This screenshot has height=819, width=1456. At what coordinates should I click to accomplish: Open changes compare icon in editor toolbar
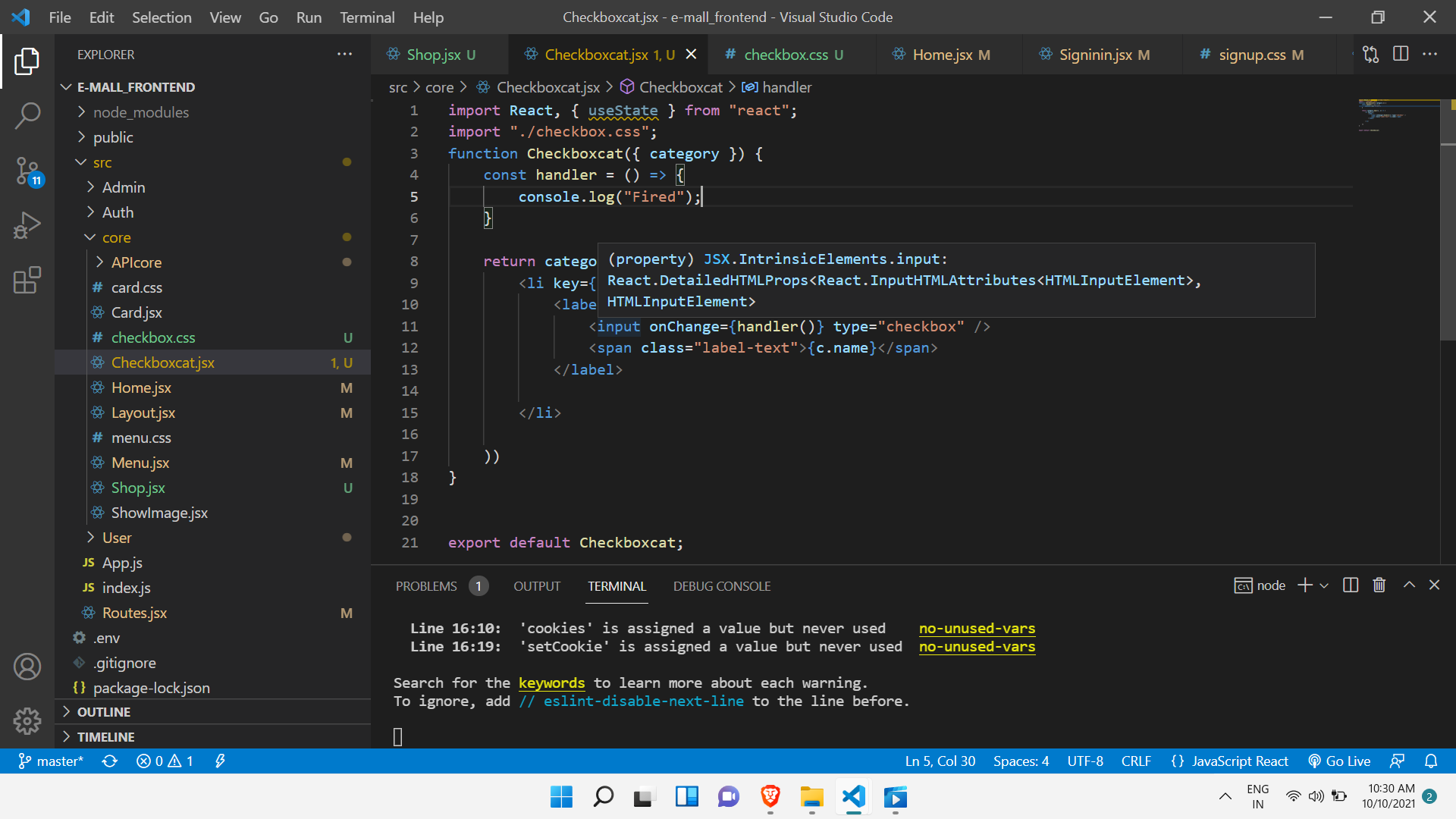tap(1370, 54)
